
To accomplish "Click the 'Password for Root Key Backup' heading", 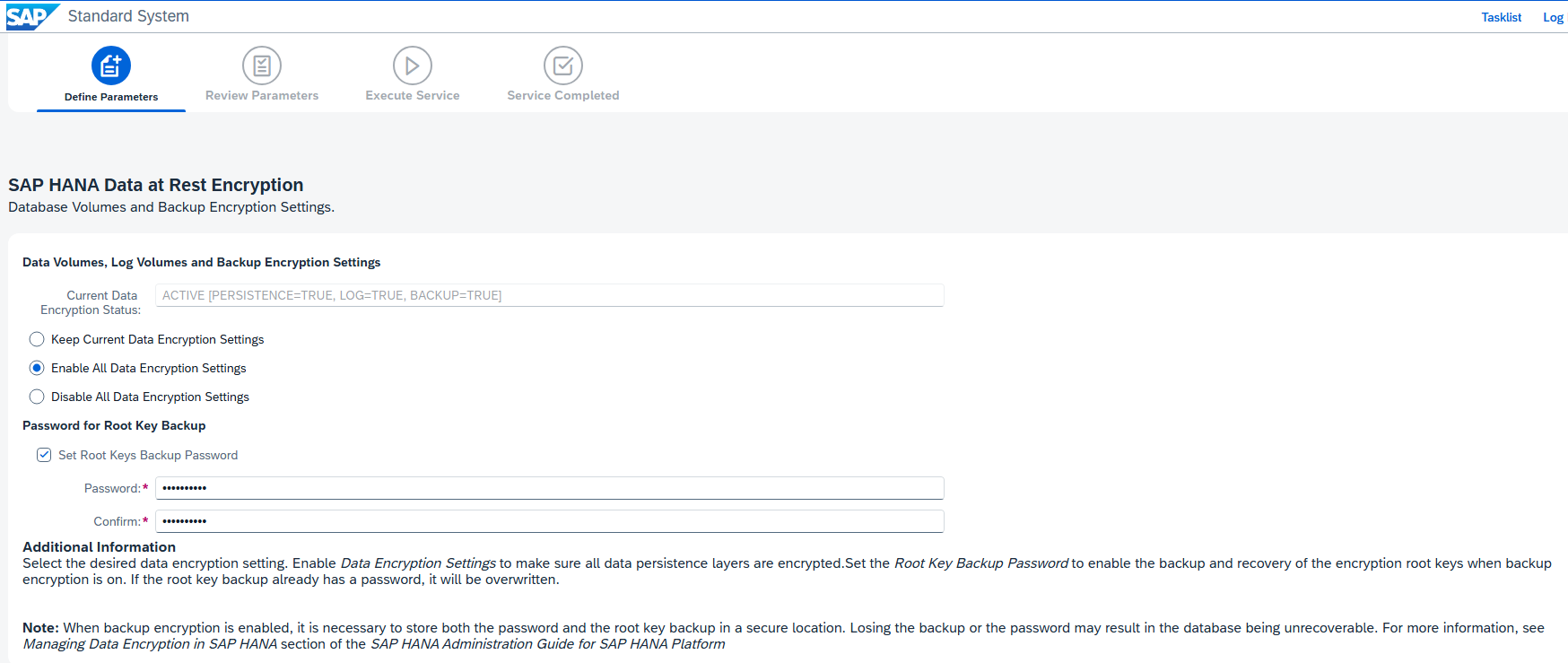I will (x=114, y=425).
